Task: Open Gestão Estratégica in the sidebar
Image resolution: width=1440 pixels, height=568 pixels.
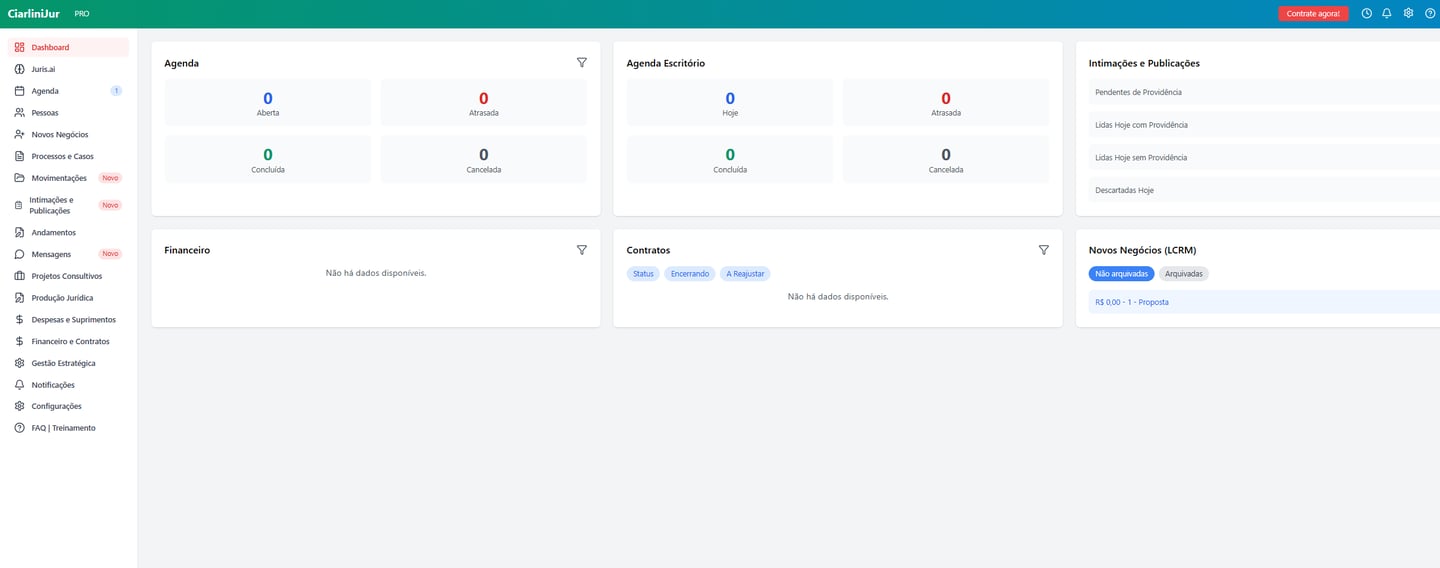Action: [69, 363]
